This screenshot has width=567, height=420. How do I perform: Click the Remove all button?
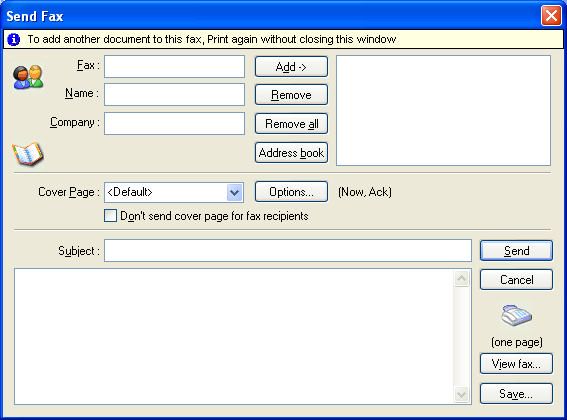point(291,124)
